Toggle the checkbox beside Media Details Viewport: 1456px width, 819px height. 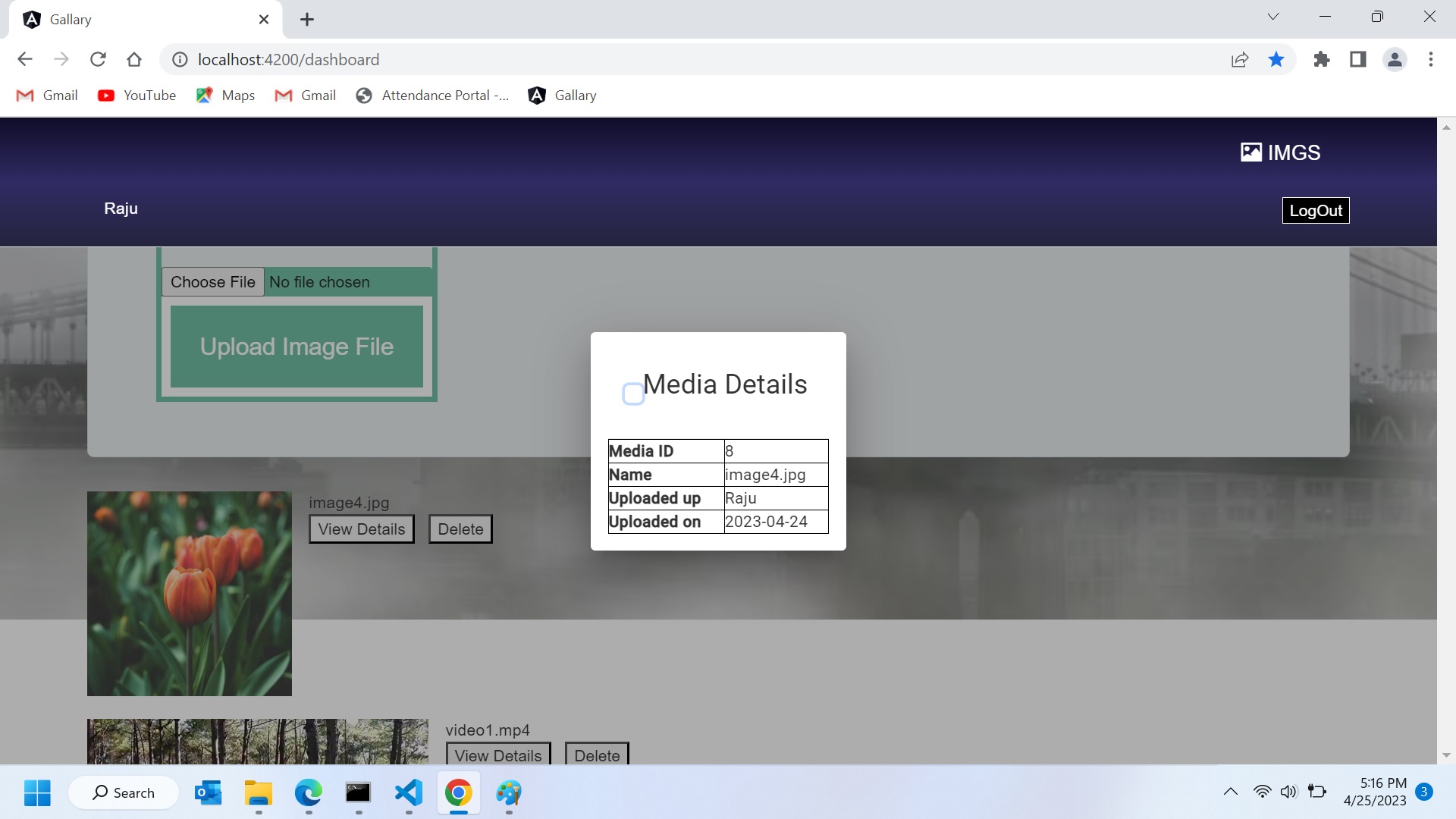coord(633,394)
